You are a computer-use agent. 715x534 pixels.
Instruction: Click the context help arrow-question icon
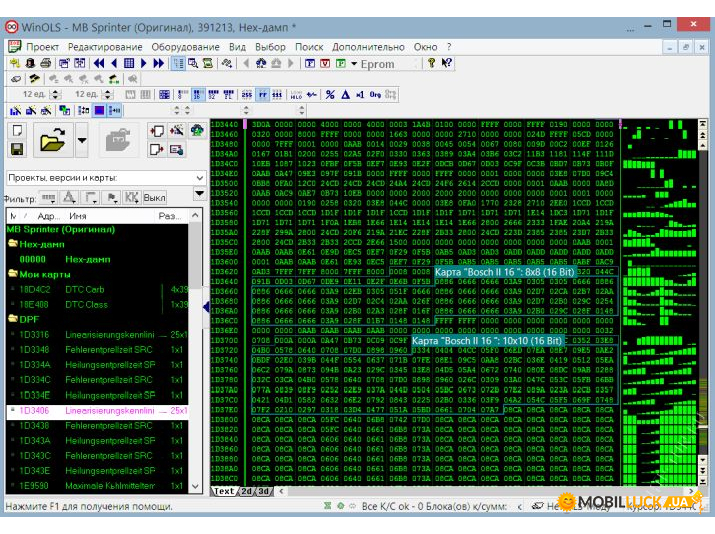tap(446, 63)
